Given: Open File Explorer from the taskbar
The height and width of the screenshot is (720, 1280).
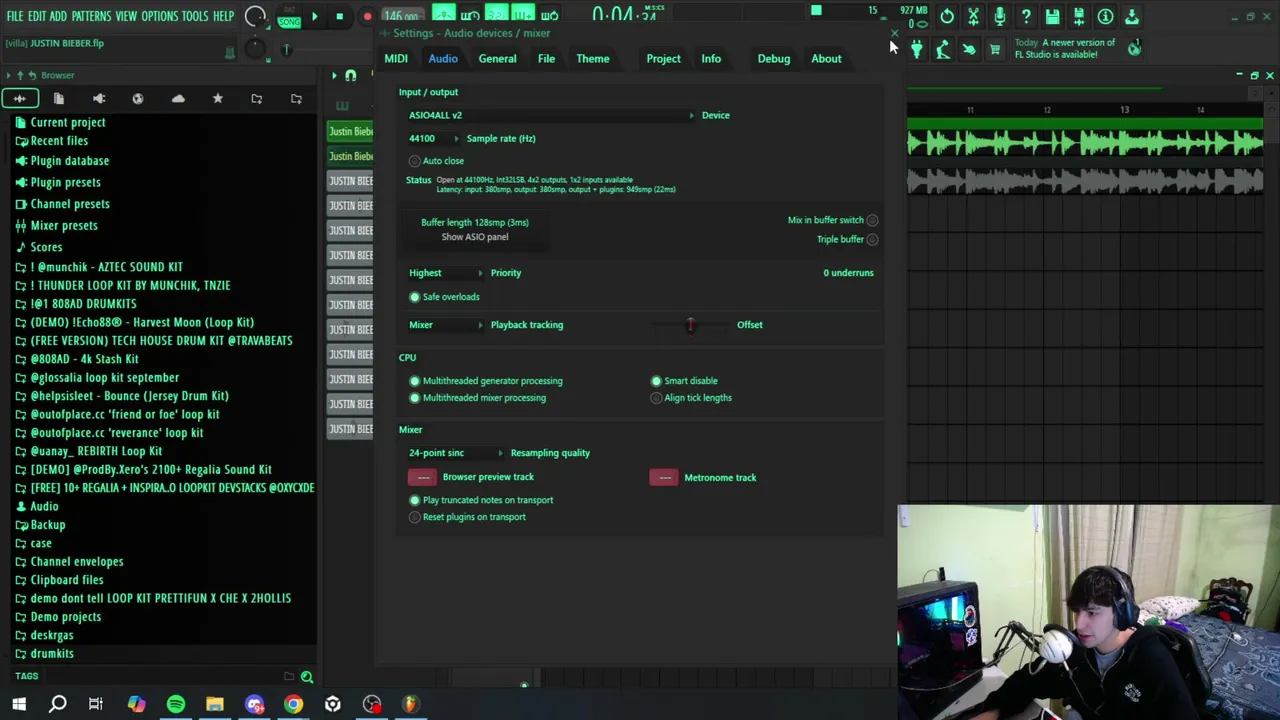Looking at the screenshot, I should 214,704.
